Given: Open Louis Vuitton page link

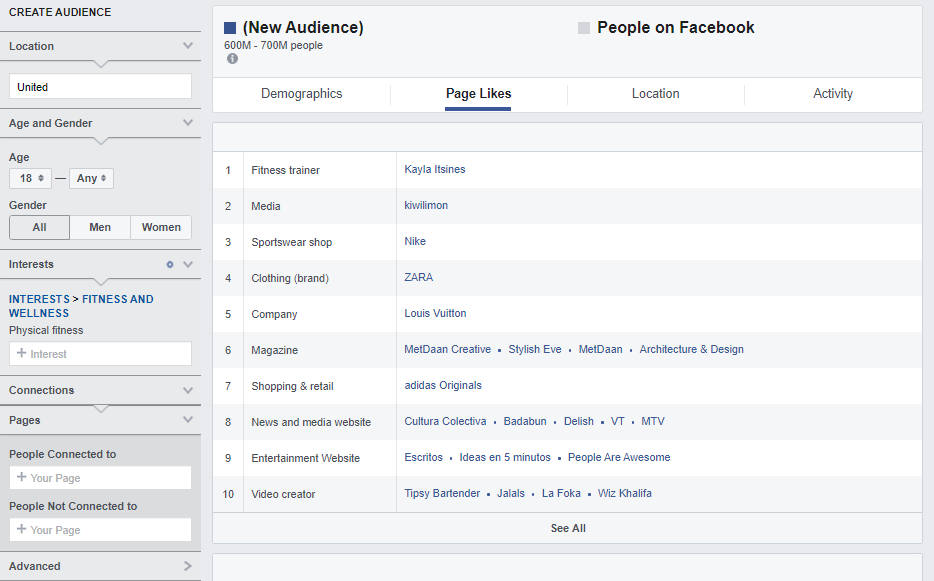Looking at the screenshot, I should click(x=435, y=313).
